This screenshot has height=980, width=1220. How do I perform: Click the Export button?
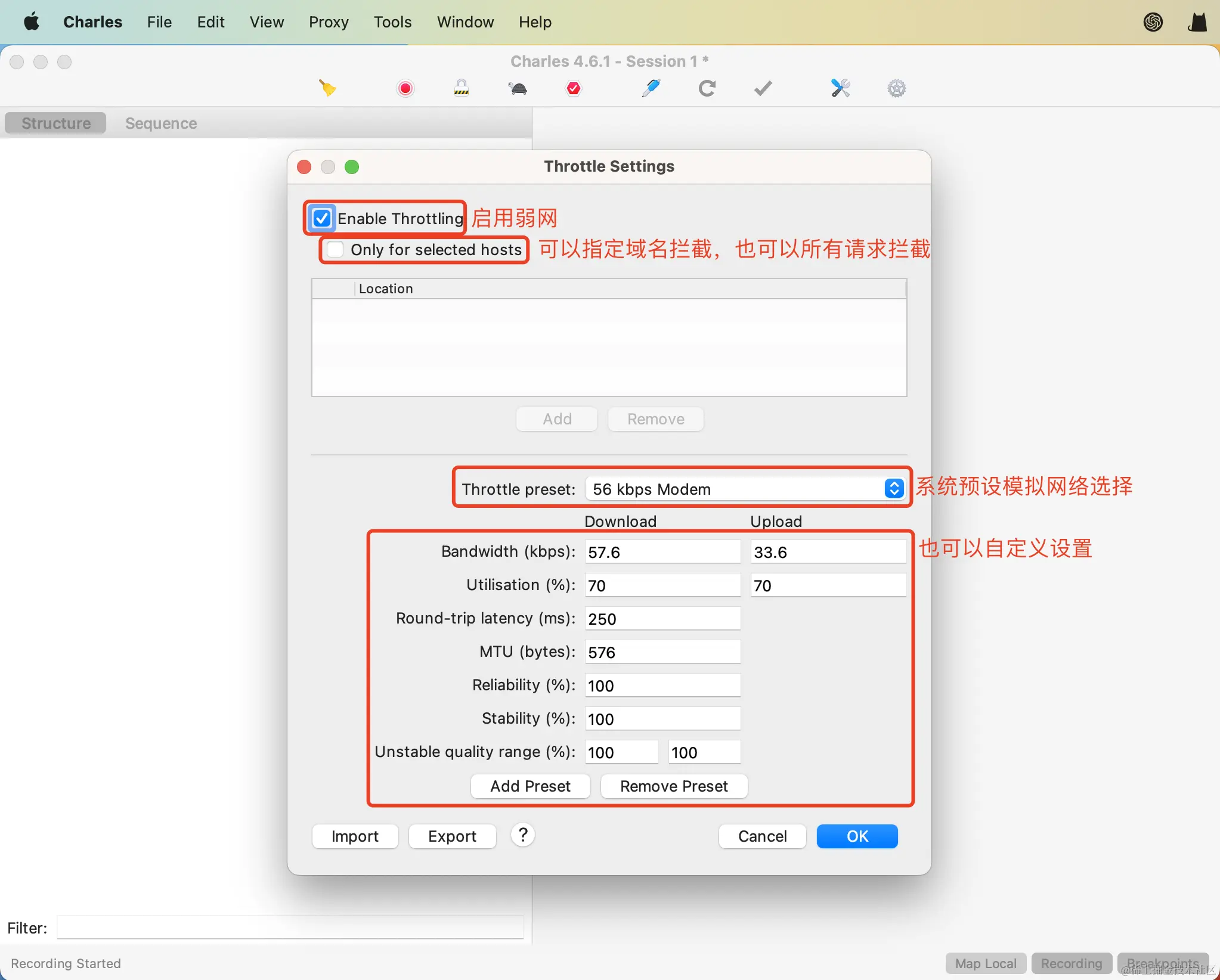[452, 836]
